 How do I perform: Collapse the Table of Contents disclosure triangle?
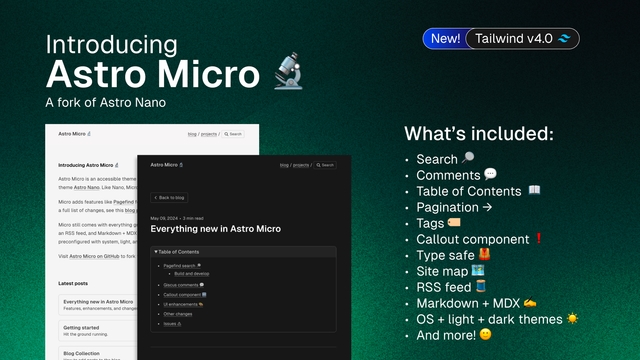156,252
